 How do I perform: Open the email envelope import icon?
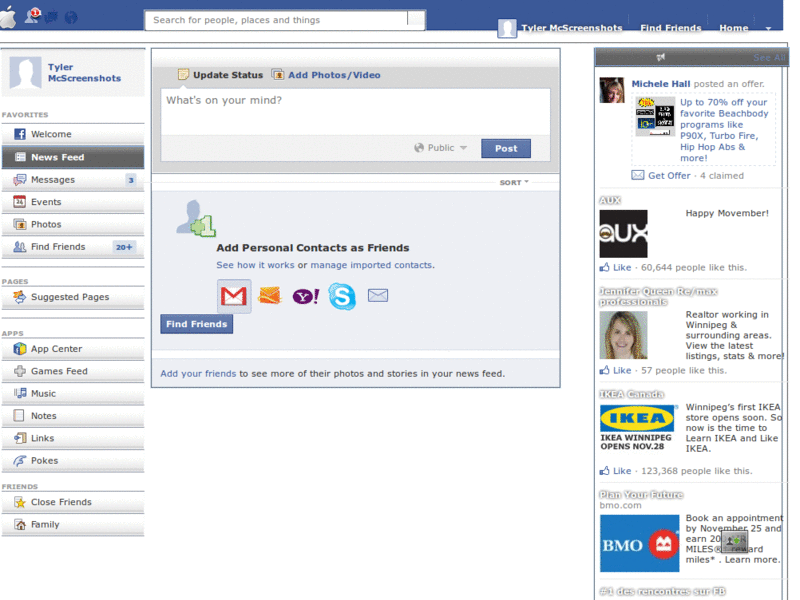378,296
